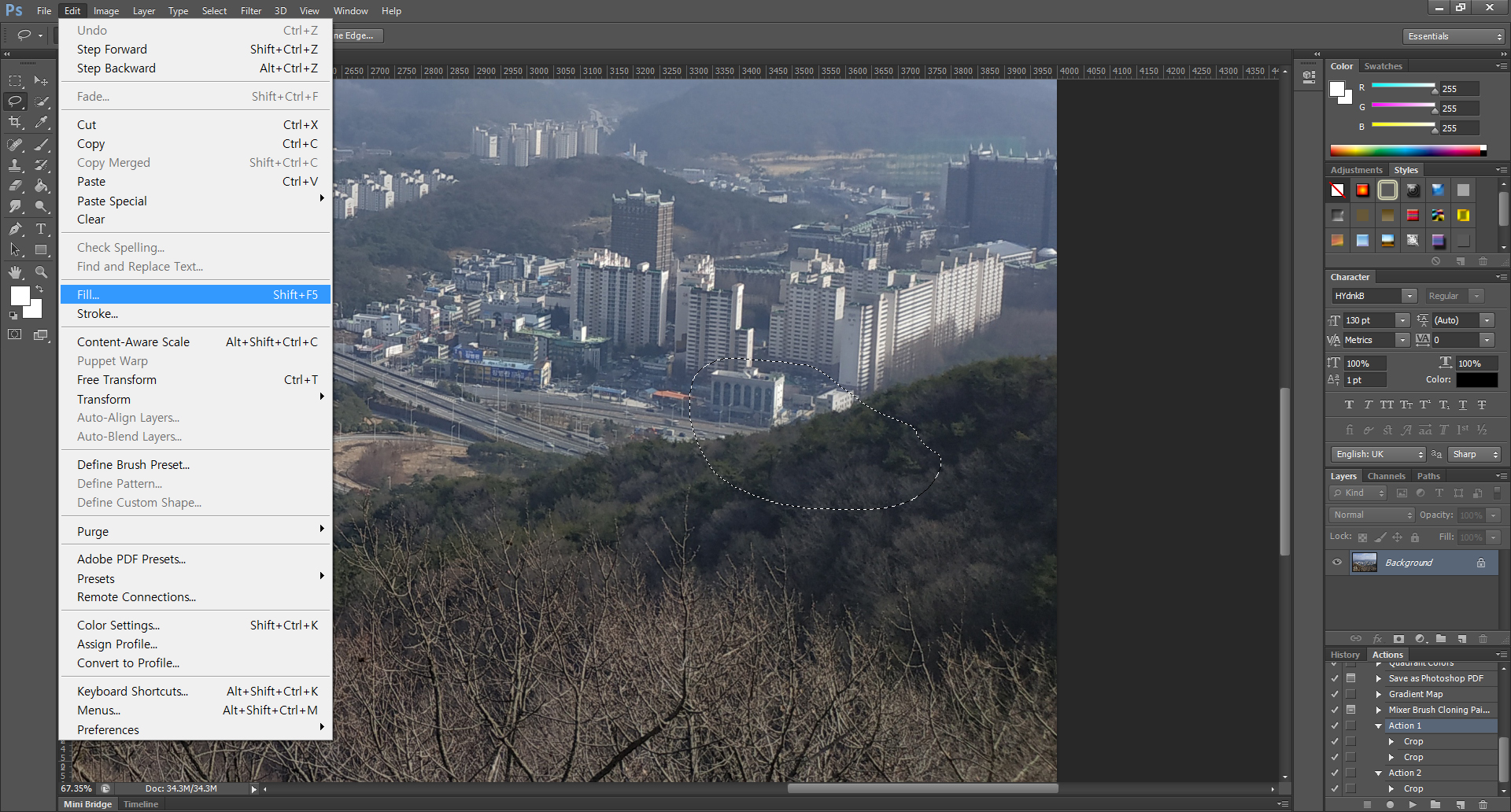Switch to the Swatches tab
1511x812 pixels.
(x=1383, y=66)
